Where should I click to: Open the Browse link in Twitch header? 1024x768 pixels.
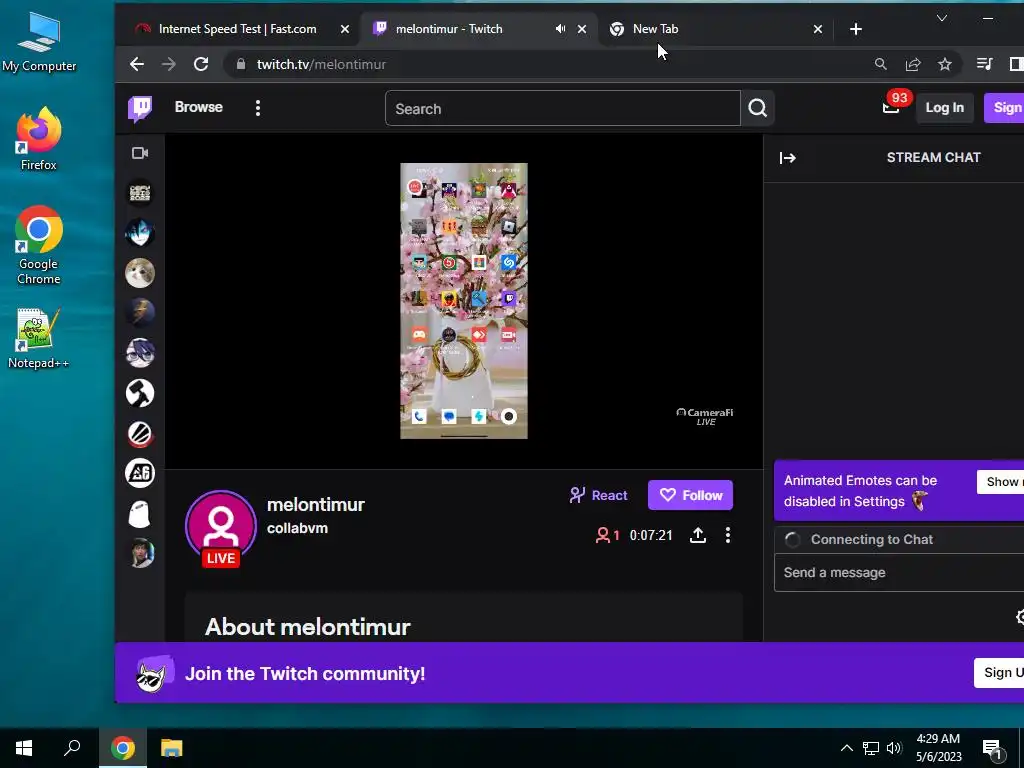point(199,107)
